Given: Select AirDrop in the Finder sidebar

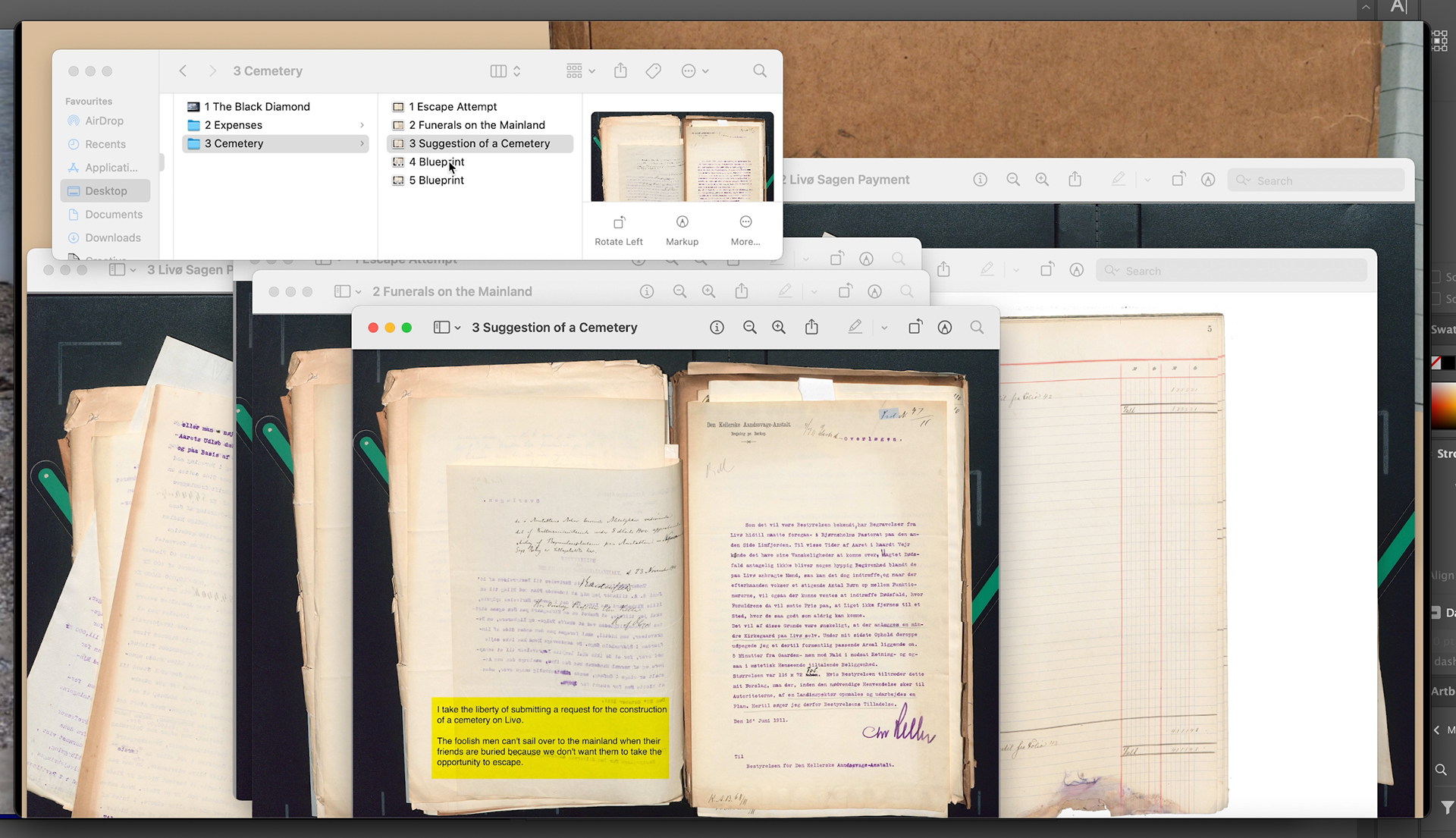Looking at the screenshot, I should click(x=104, y=121).
